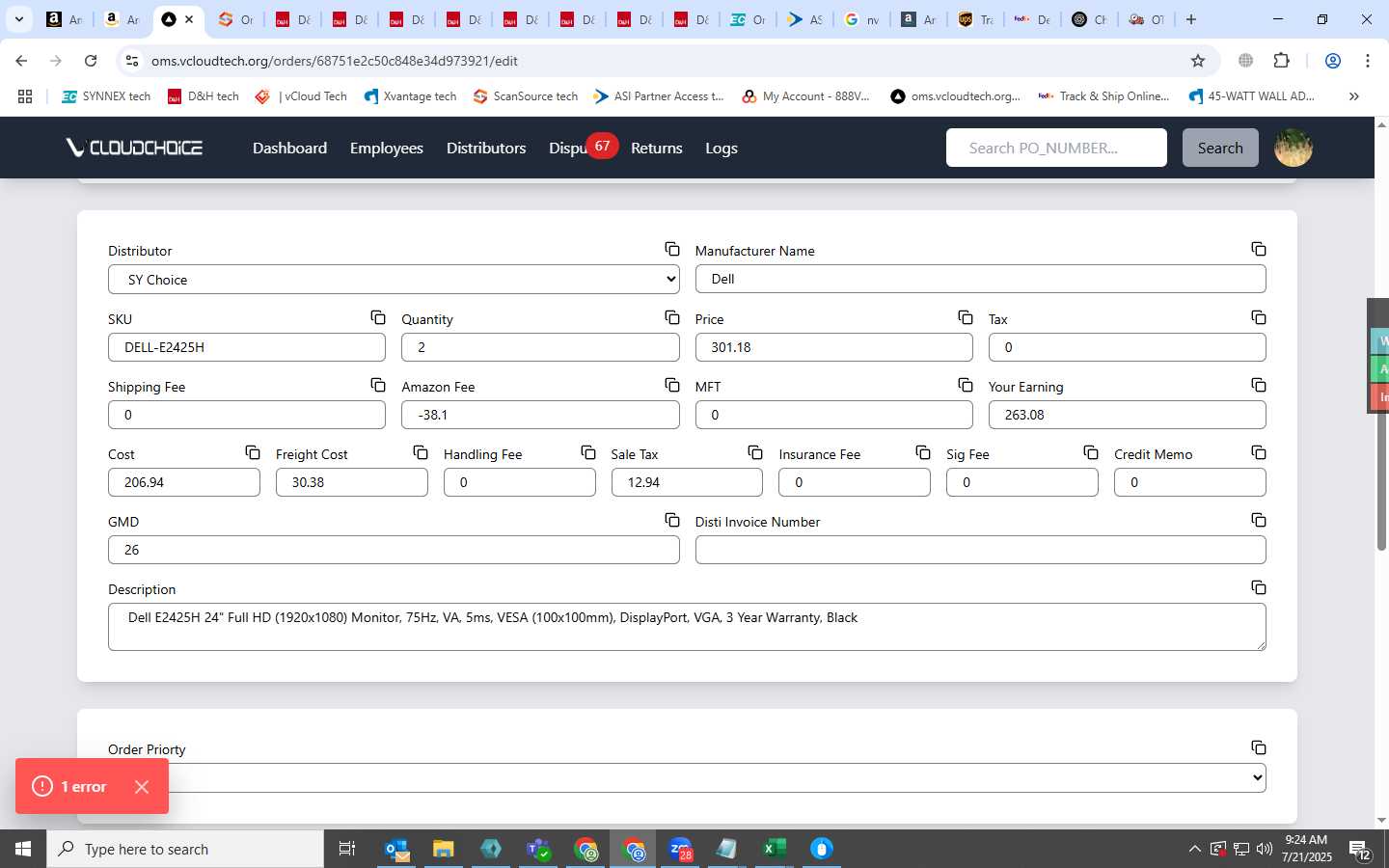Screen dimensions: 1389x868
Task: Open the SYNNEX tech bookmark
Action: [106, 96]
